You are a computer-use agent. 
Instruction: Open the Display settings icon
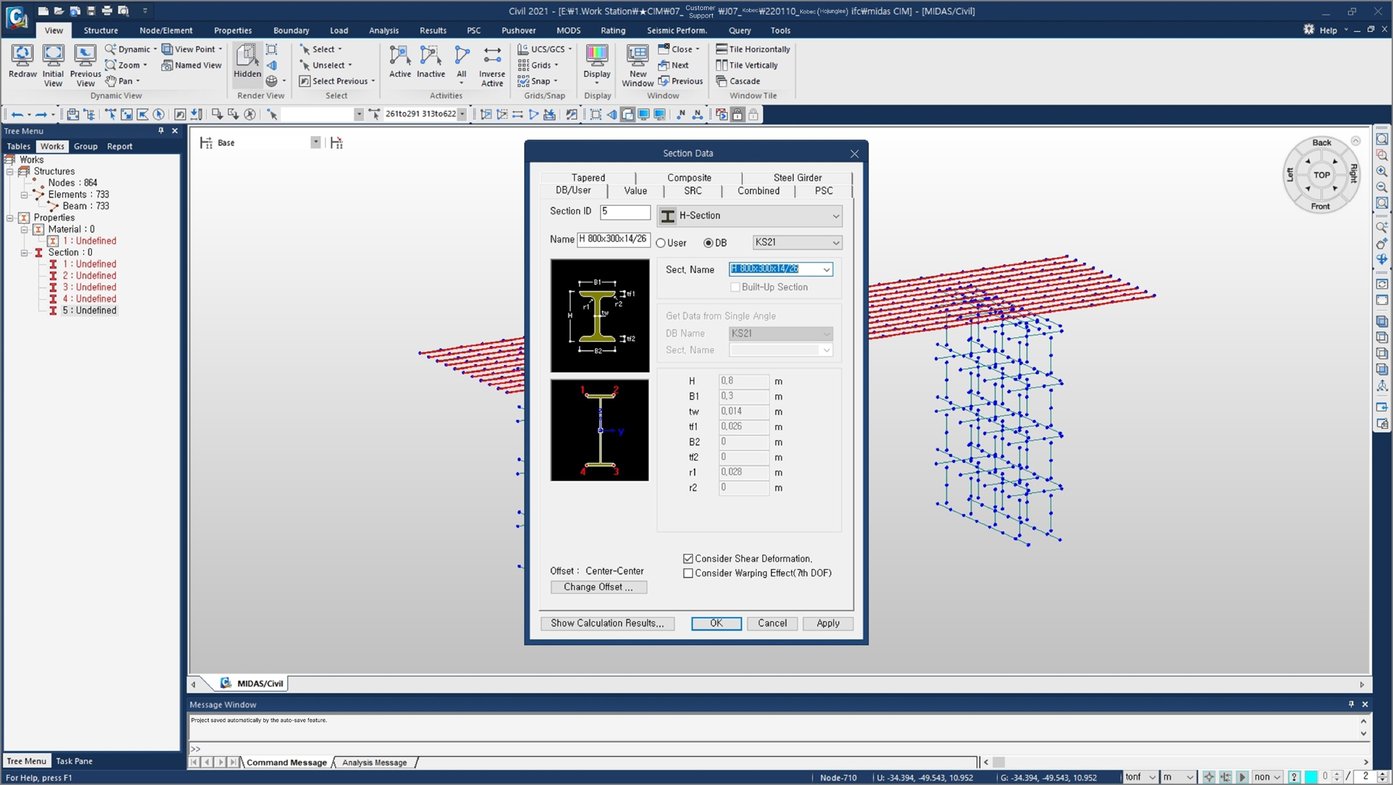596,60
